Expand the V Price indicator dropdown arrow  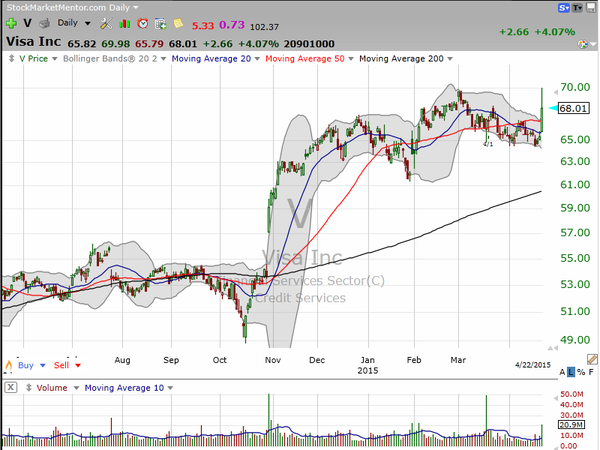(54, 59)
